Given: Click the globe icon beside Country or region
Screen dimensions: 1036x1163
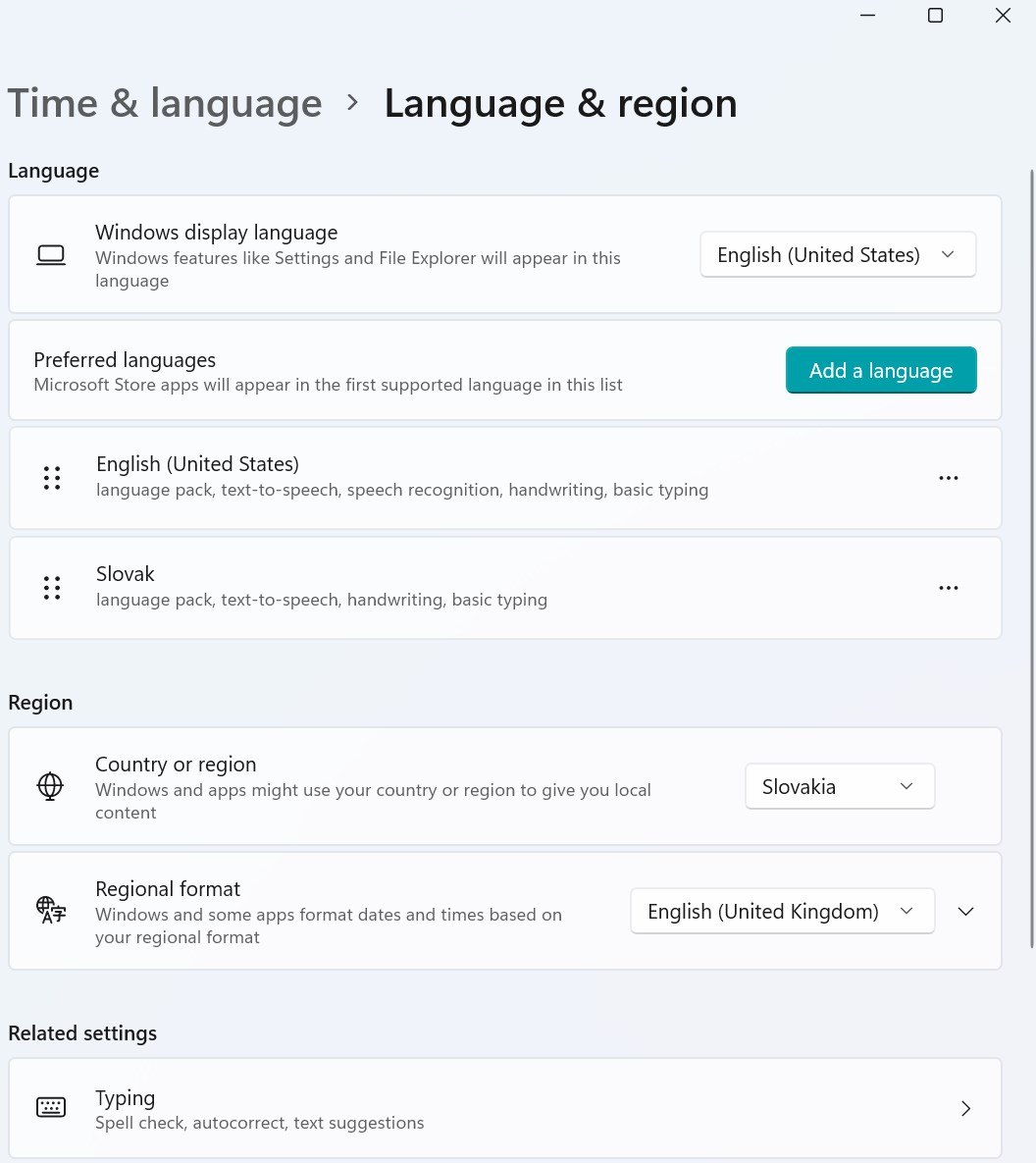Looking at the screenshot, I should point(50,786).
